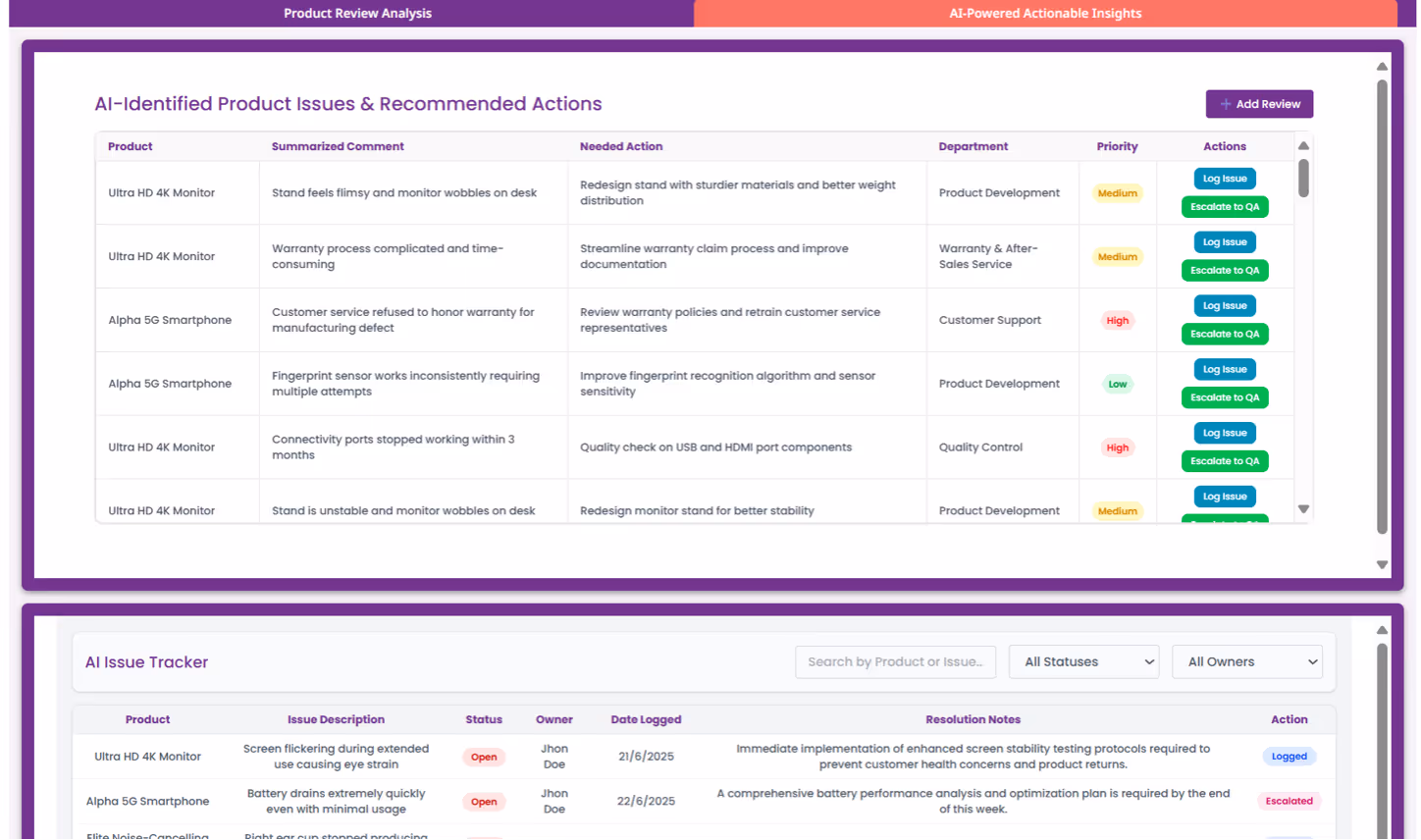
Task: Click the chevron on the All Statuses dropdown
Action: point(1146,661)
